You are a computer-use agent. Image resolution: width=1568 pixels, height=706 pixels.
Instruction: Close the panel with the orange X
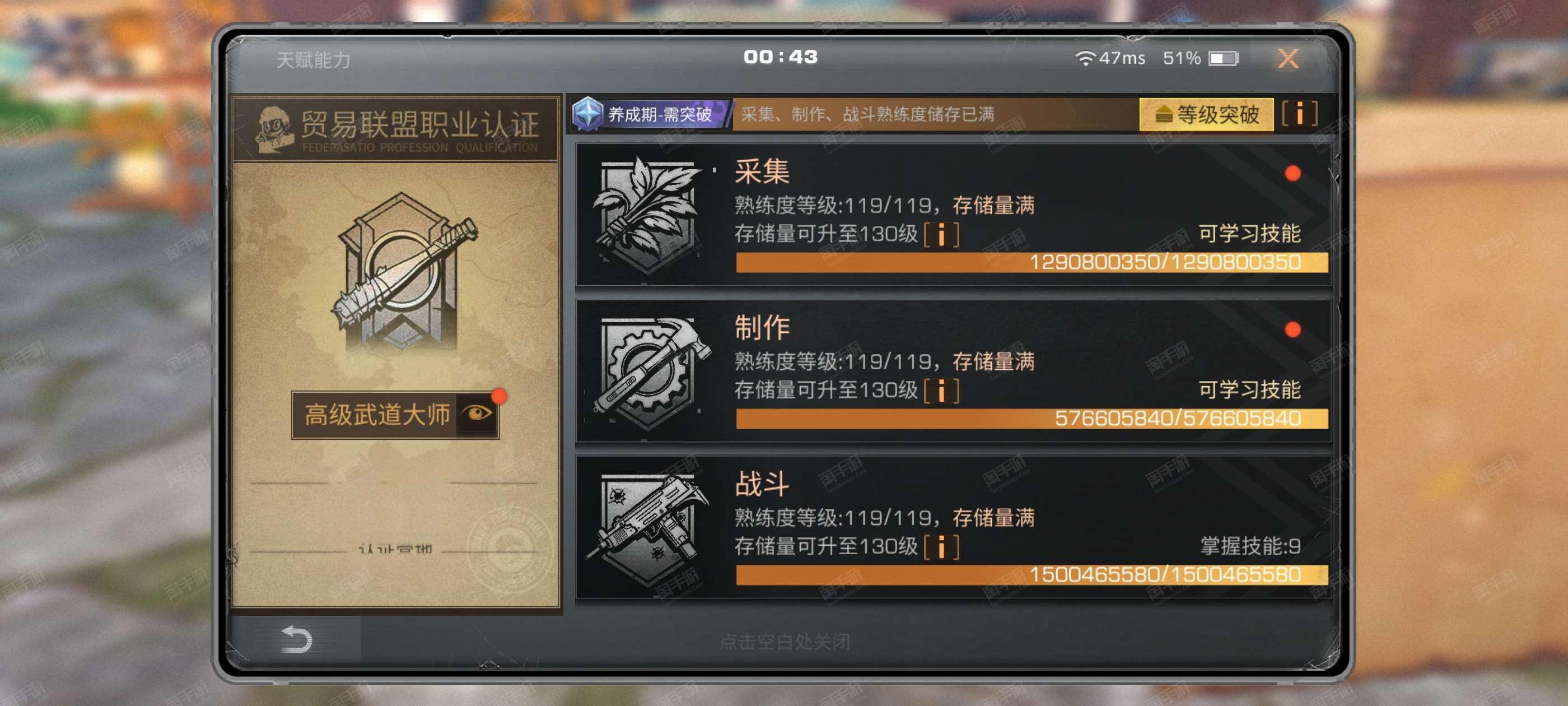click(1288, 58)
